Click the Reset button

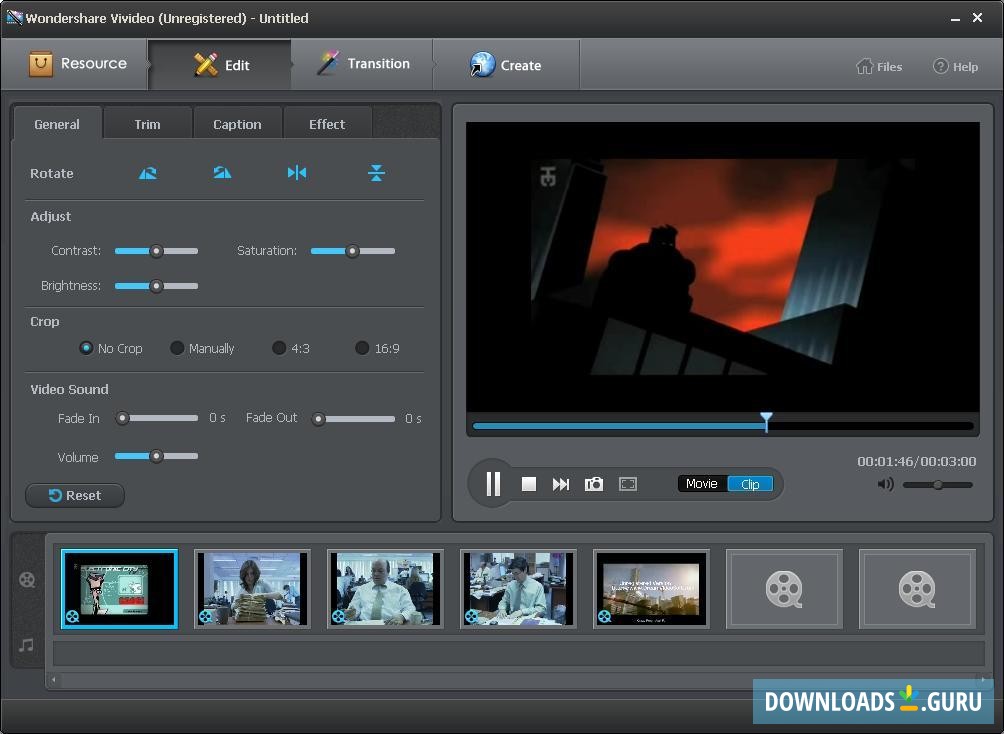(74, 495)
